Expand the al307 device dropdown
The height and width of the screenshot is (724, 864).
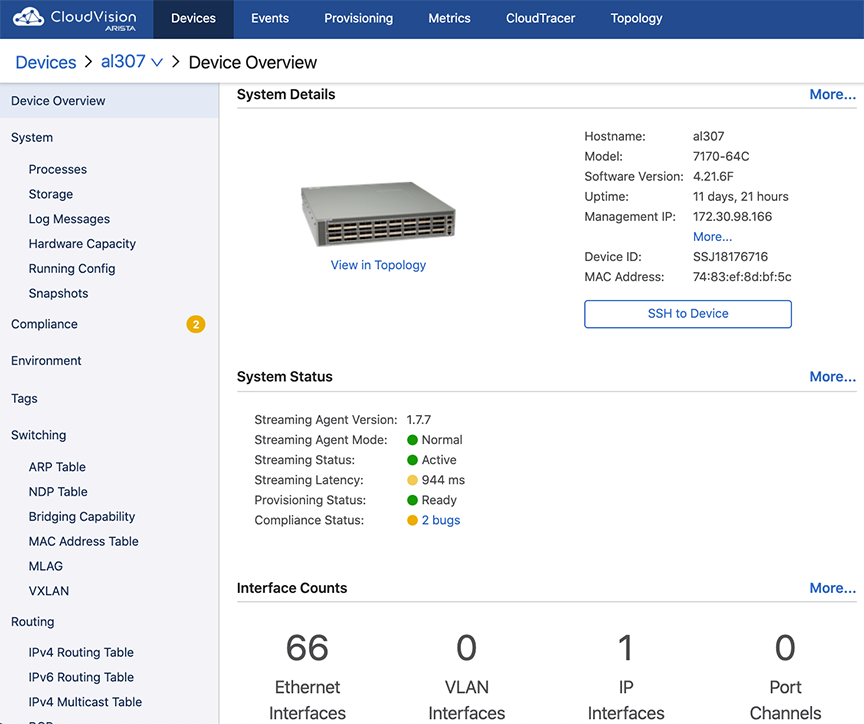[132, 62]
